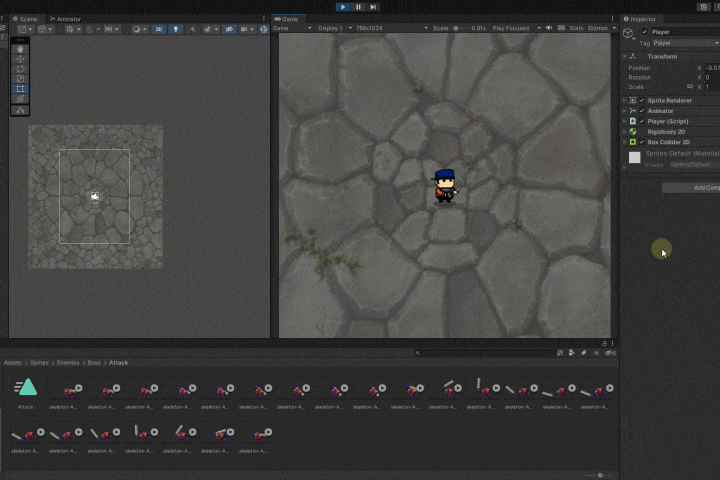Screen dimensions: 720x480
Task: Click the Search by Label tag icon
Action: point(584,353)
